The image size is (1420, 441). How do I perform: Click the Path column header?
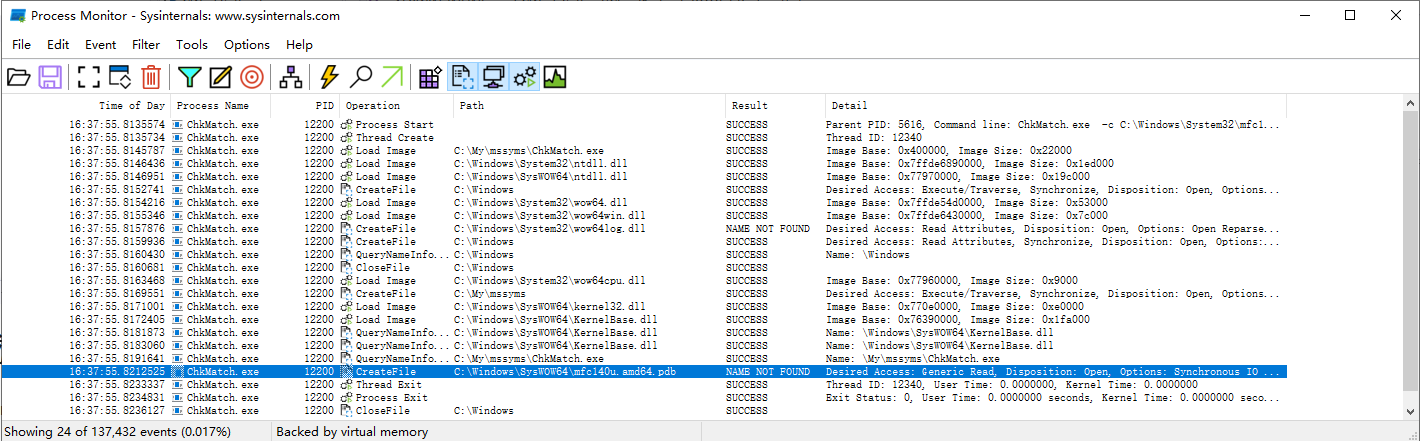click(590, 106)
